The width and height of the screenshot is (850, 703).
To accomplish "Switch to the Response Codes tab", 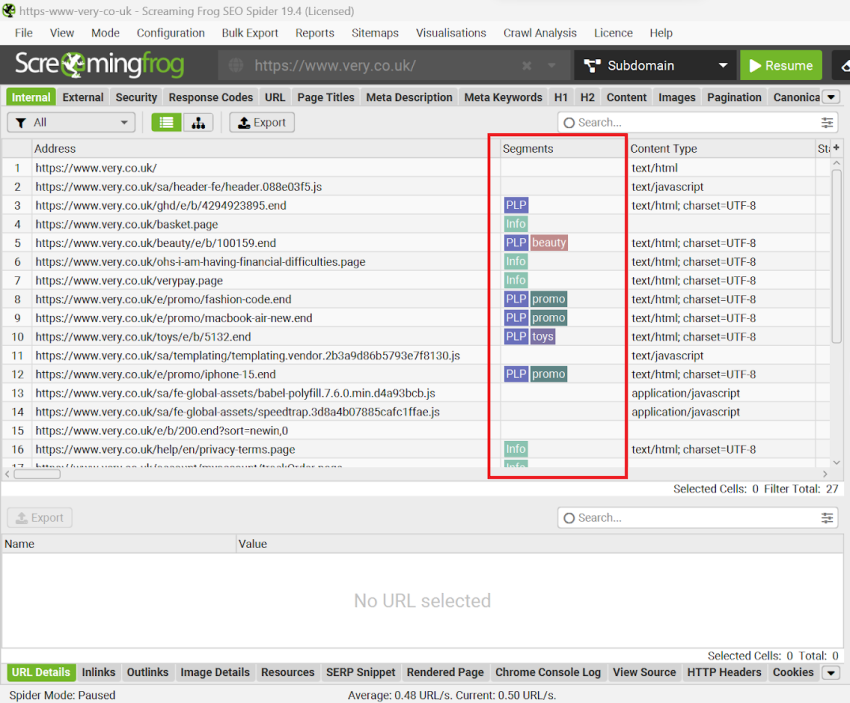I will click(x=211, y=98).
